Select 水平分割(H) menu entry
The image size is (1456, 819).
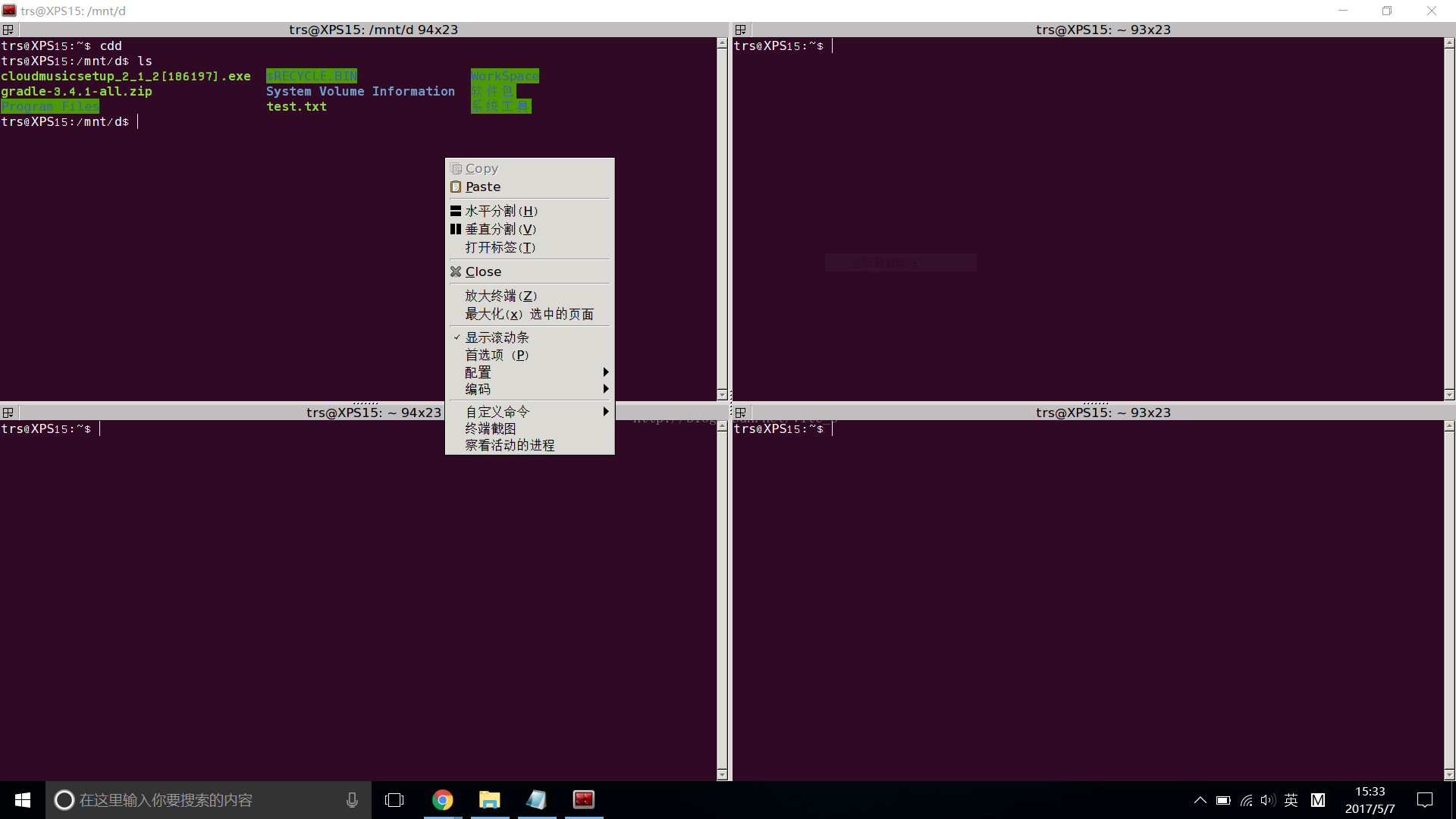click(529, 211)
